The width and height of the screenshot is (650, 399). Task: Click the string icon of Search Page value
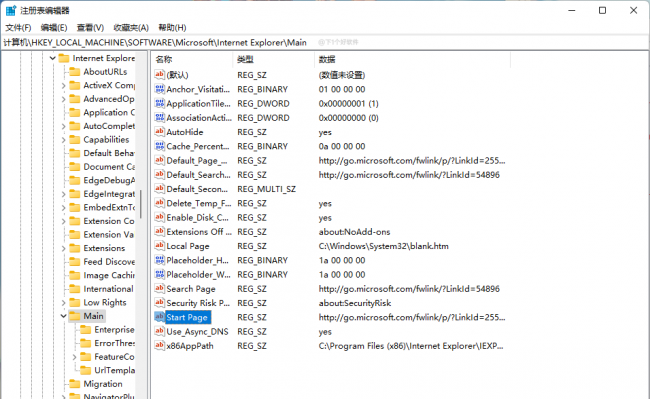click(x=160, y=288)
